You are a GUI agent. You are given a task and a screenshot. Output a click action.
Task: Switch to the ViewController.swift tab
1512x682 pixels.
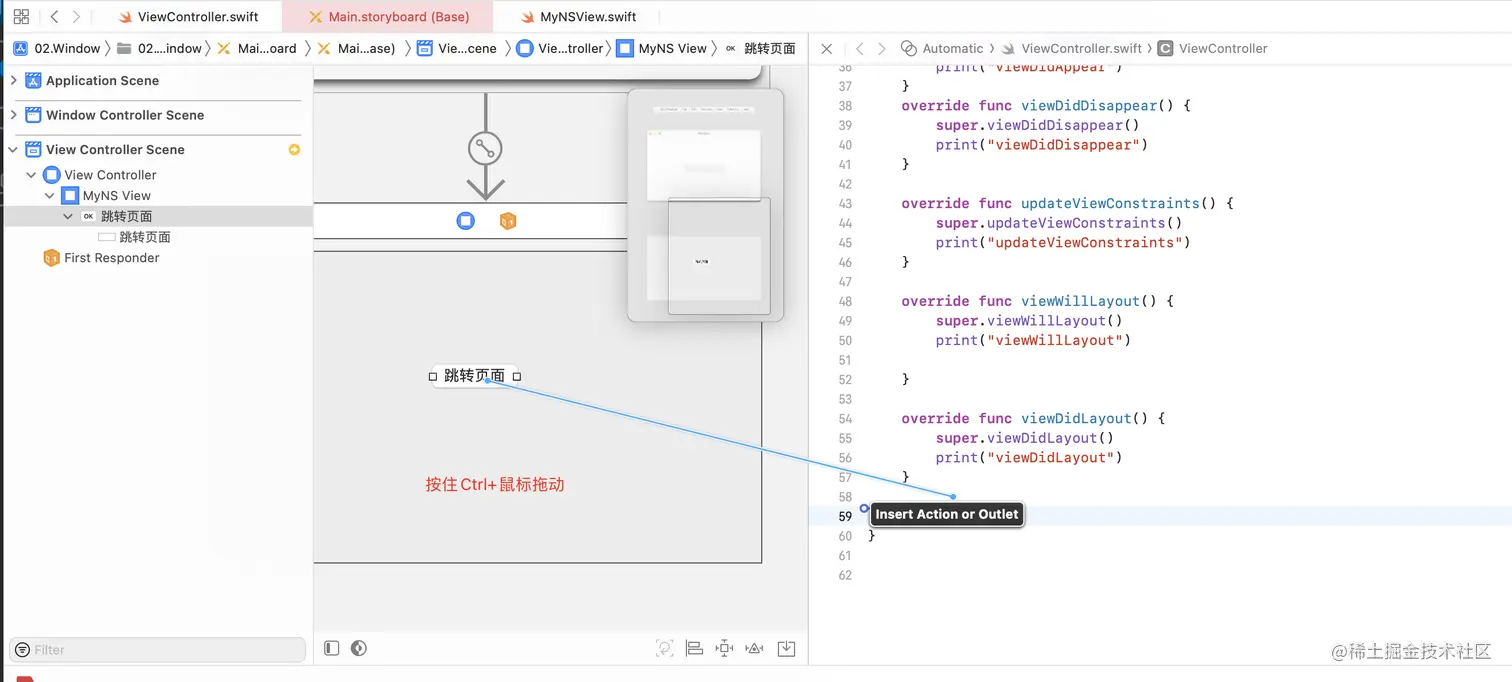[188, 17]
